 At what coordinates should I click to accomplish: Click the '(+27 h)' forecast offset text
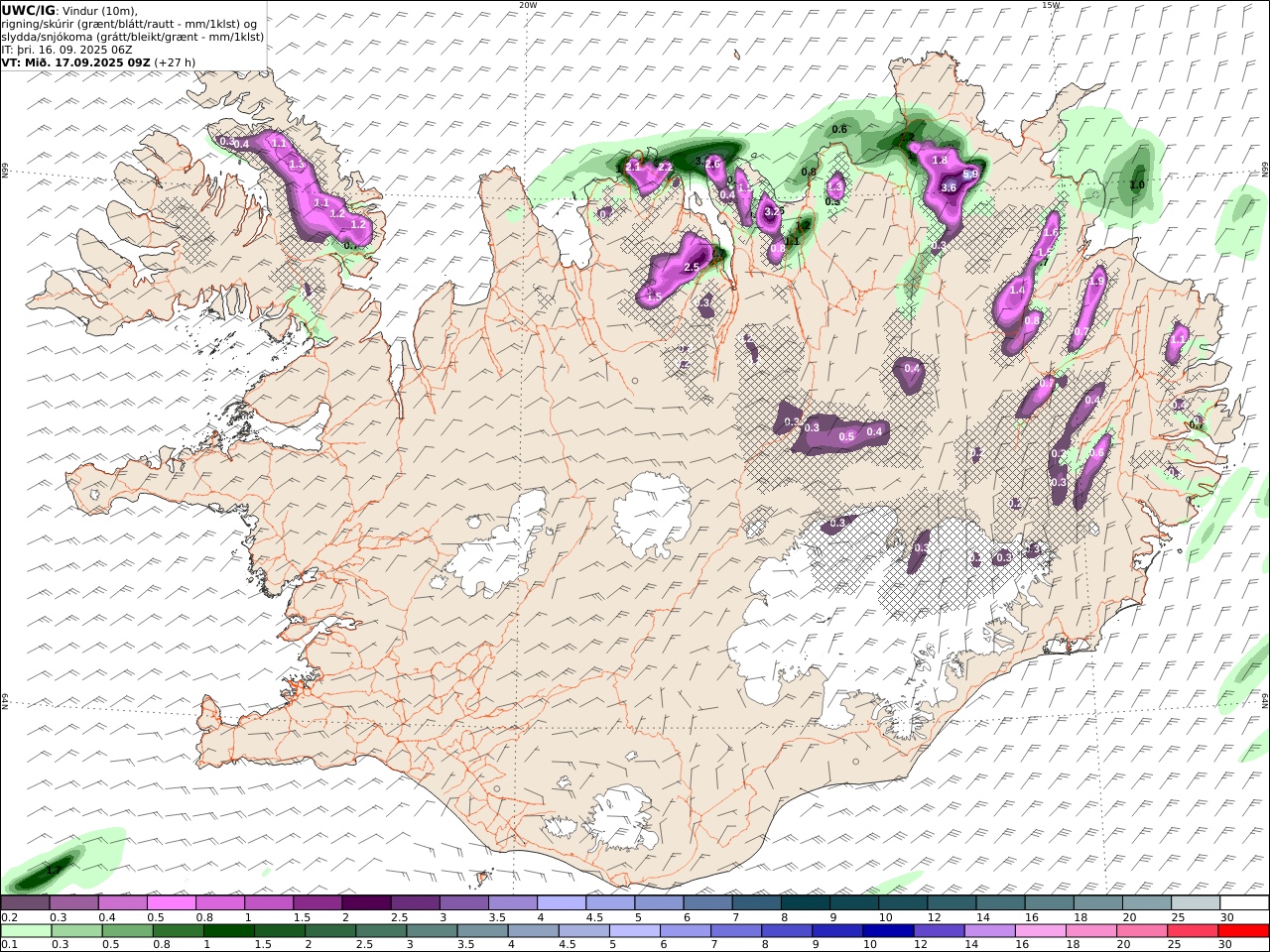(175, 61)
